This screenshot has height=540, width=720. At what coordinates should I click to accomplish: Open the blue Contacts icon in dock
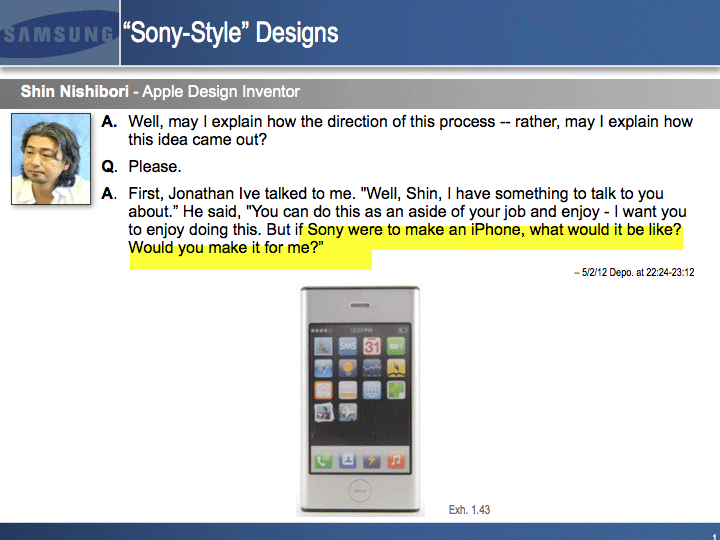tap(348, 461)
